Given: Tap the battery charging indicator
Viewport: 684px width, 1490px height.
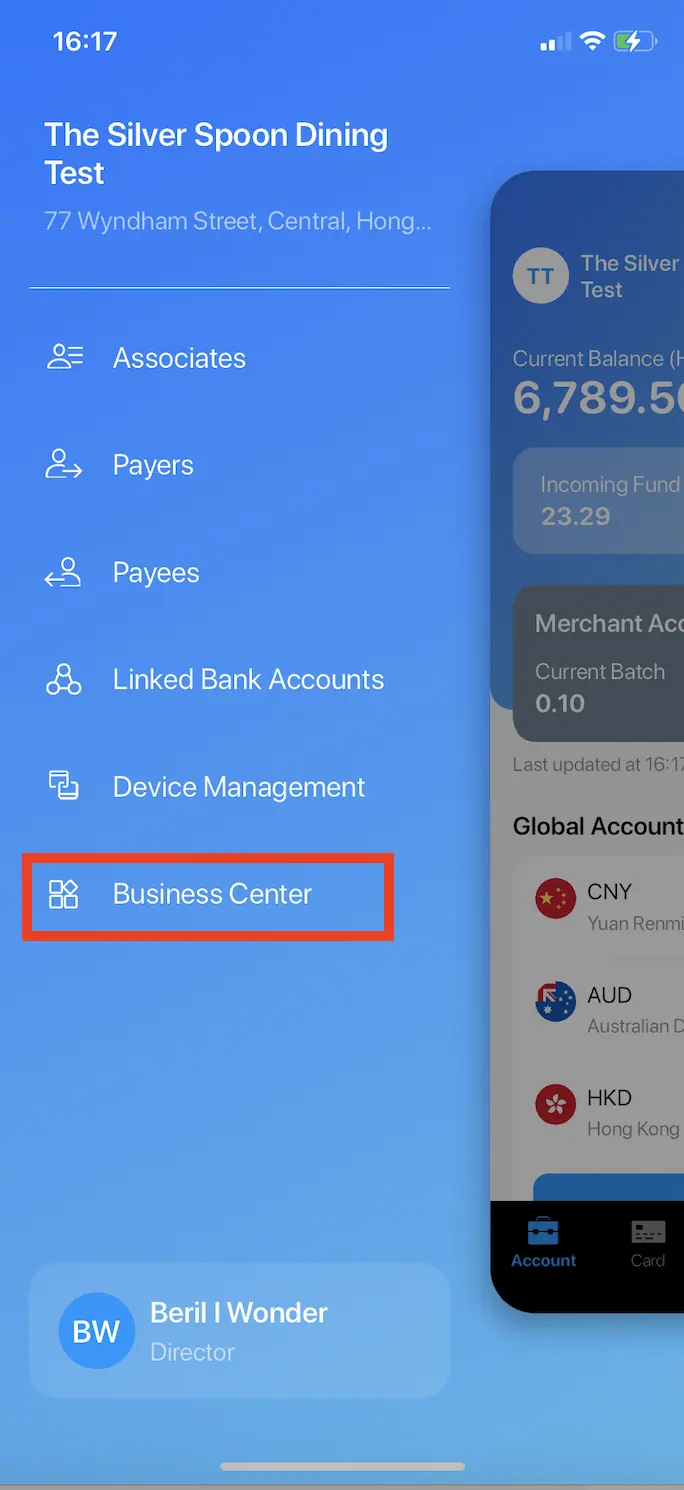Looking at the screenshot, I should (x=635, y=41).
